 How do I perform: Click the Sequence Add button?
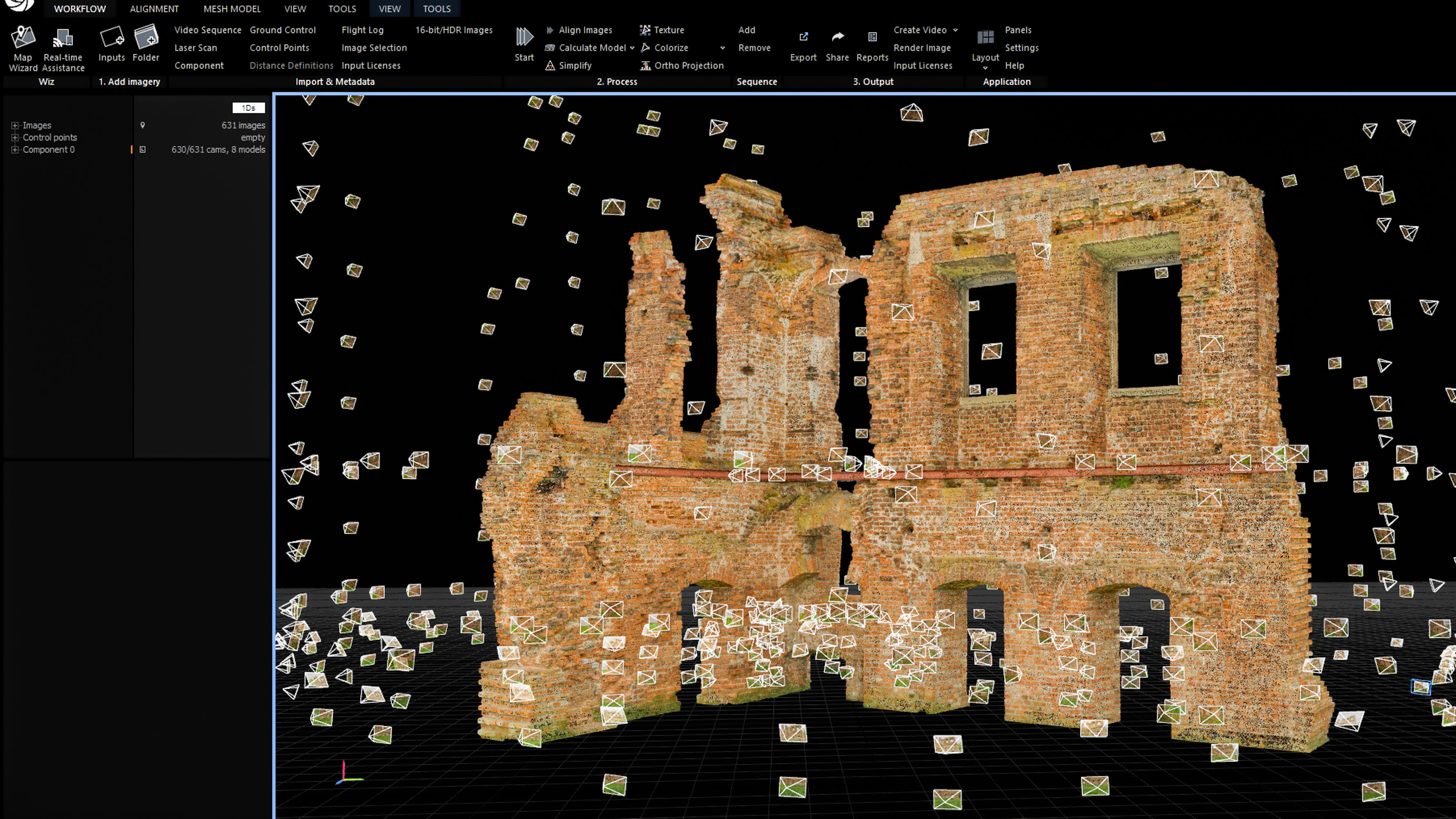(x=747, y=30)
